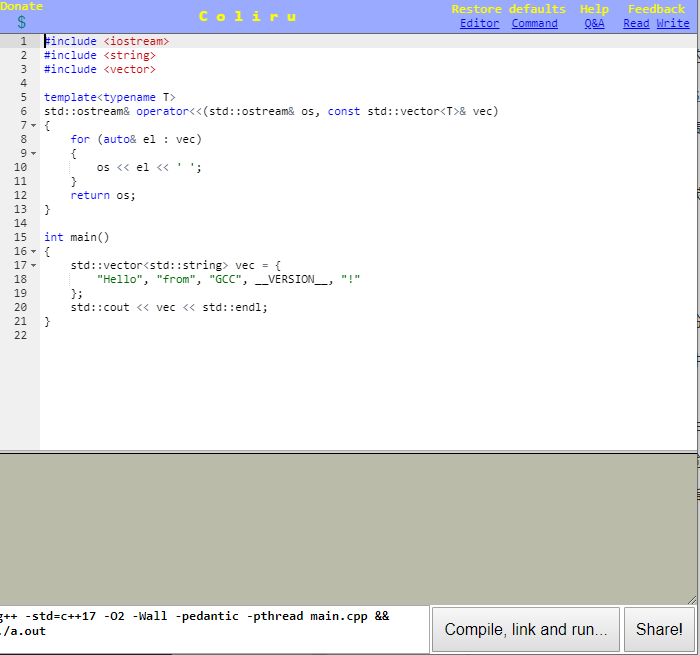
Task: Click line number 15 in the gutter
Action: [x=21, y=238]
